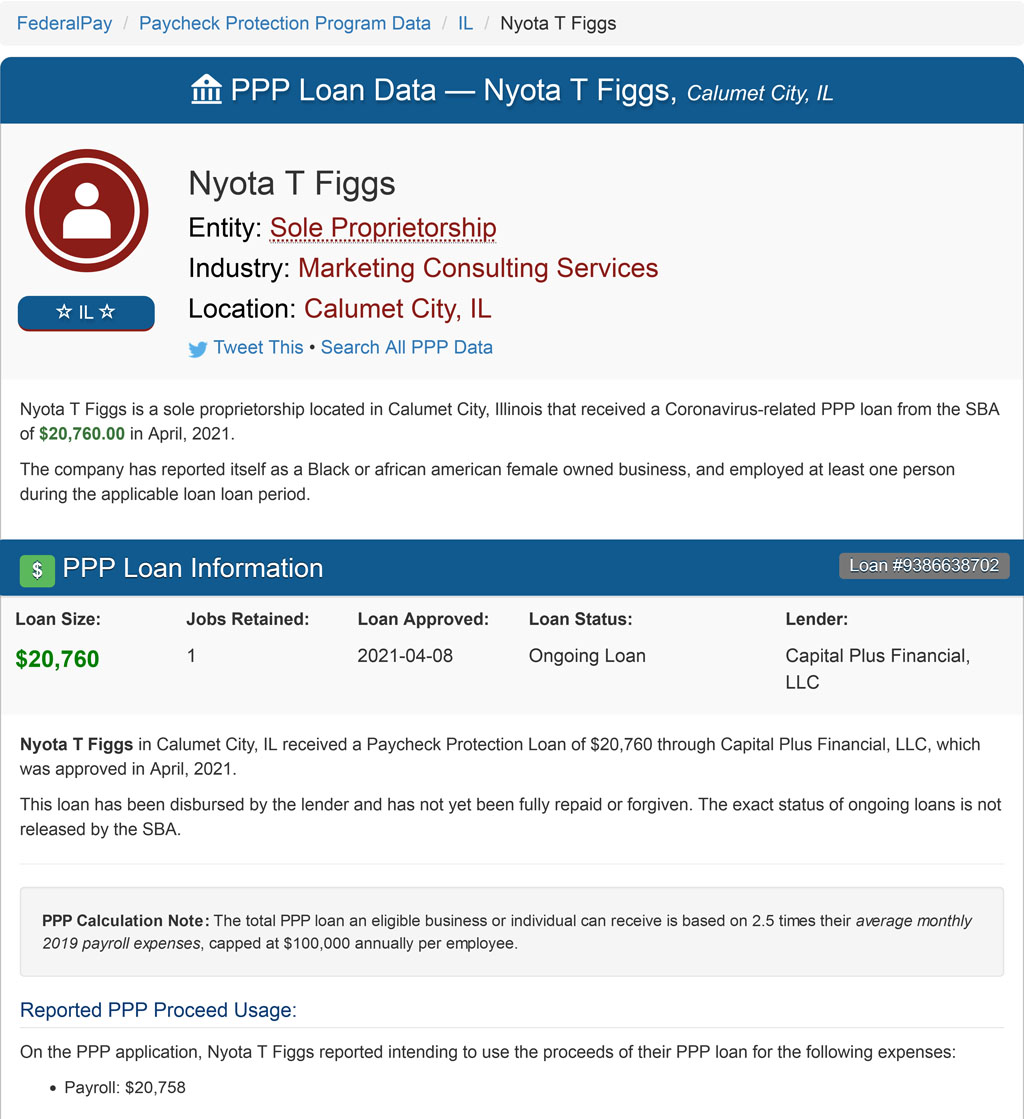Click the green $20,760.00 amount in summary
The width and height of the screenshot is (1024, 1119).
[x=82, y=434]
